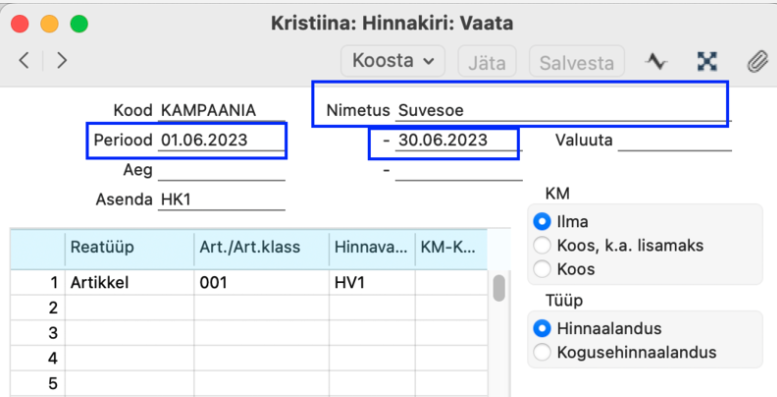The height and width of the screenshot is (397, 777).
Task: Click the Salvesta button
Action: coord(577,62)
